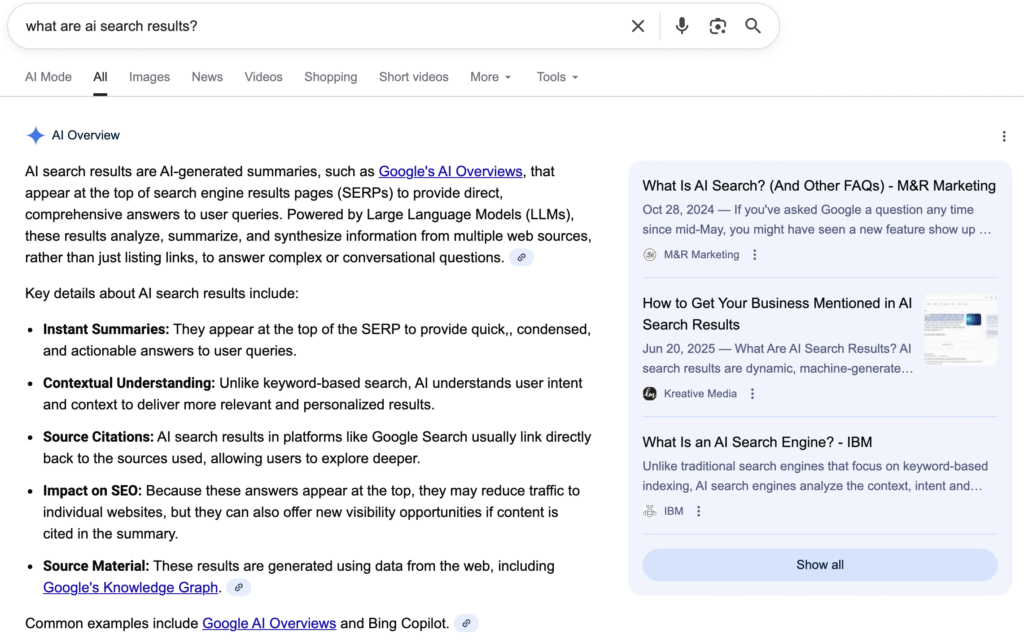Screen dimensions: 1024x643
Task: Click the AI Overview sparkle icon
Action: tap(36, 135)
